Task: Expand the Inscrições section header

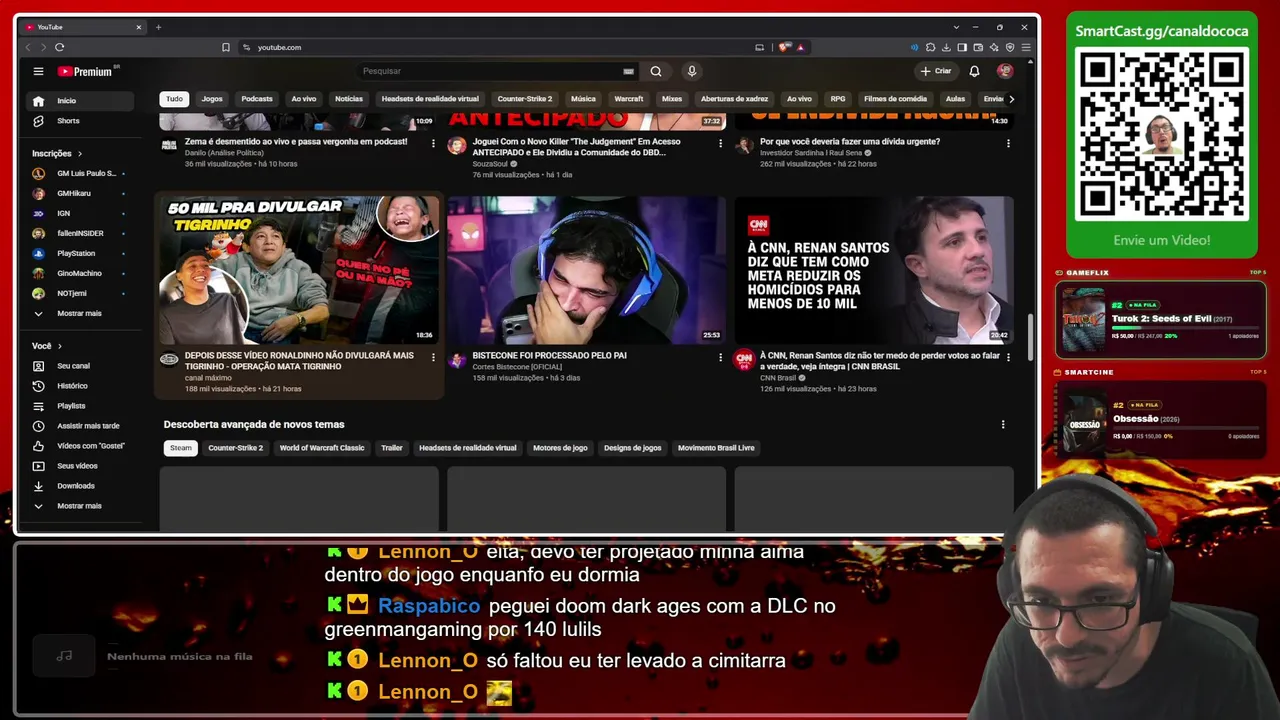Action: pos(57,154)
